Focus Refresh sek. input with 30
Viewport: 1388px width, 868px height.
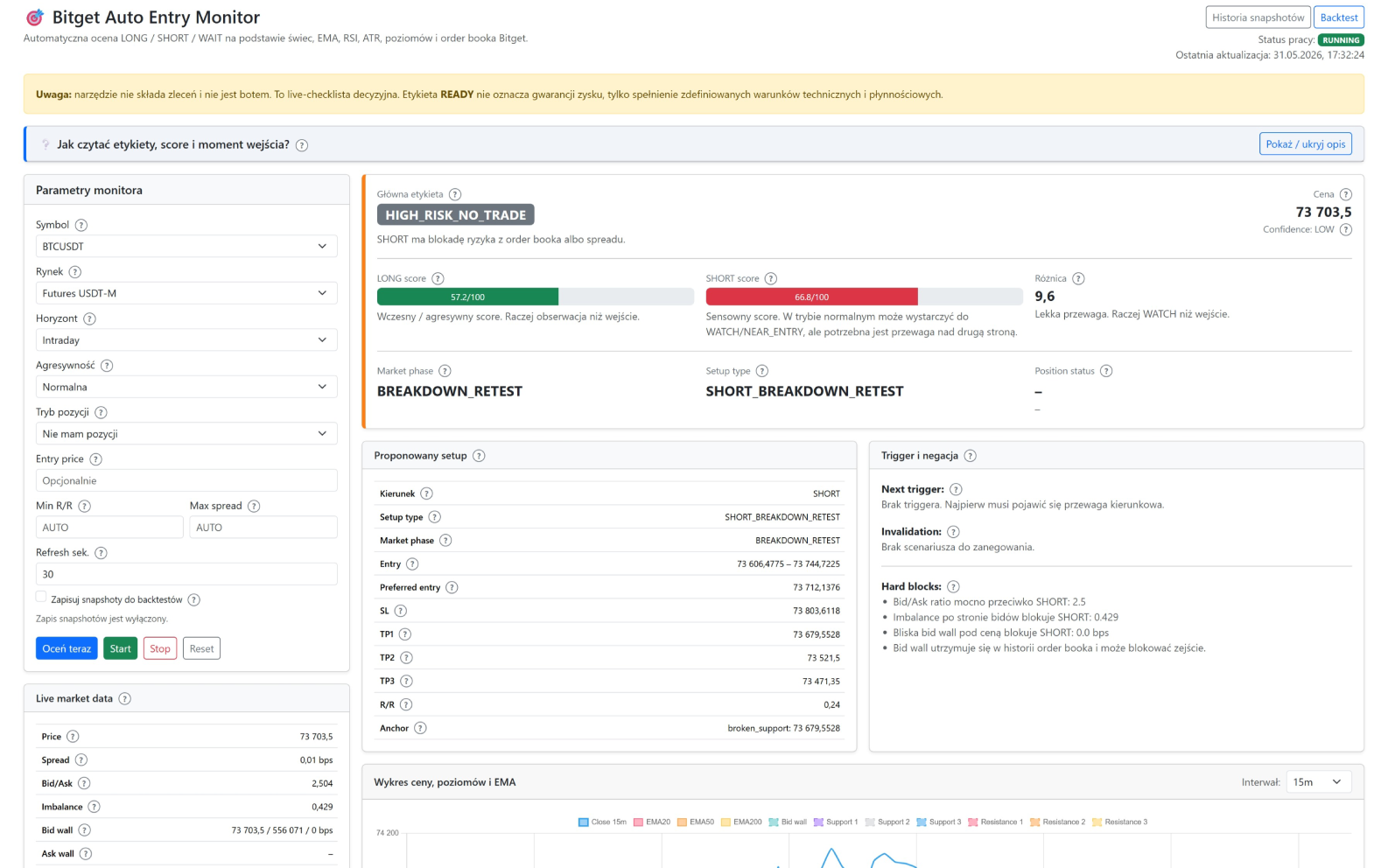[186, 574]
